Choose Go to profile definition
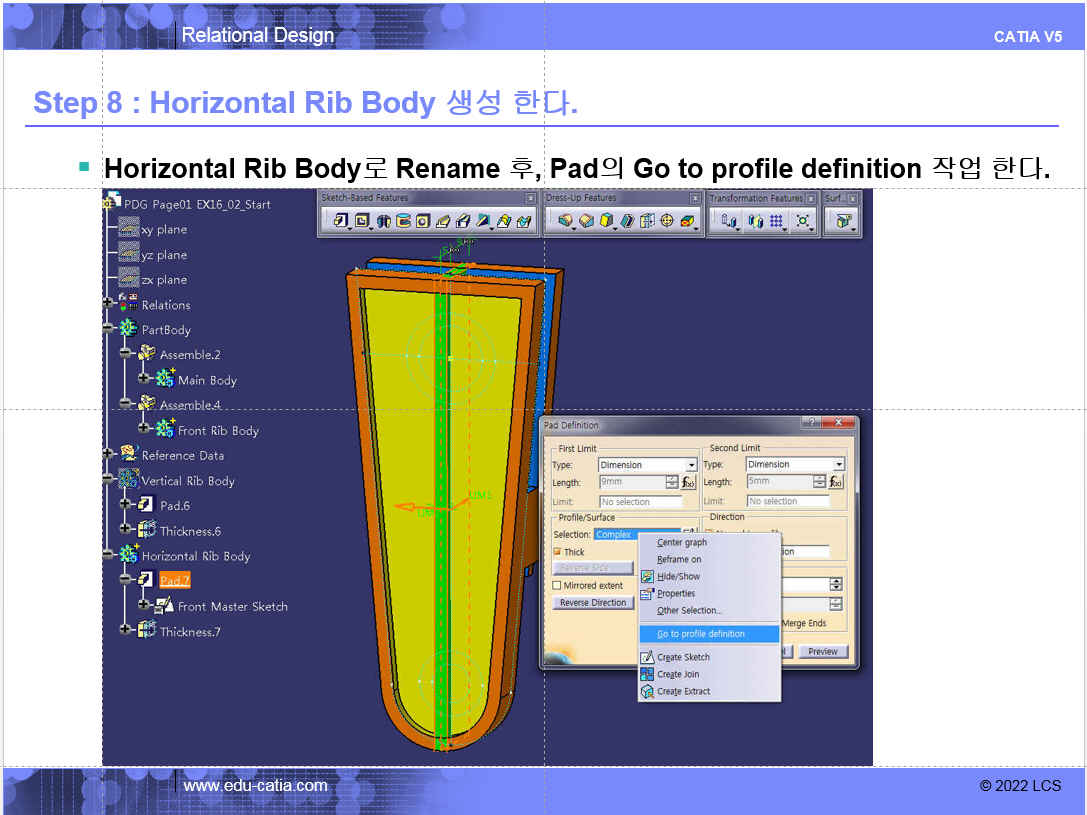The width and height of the screenshot is (1087, 815). tap(700, 634)
